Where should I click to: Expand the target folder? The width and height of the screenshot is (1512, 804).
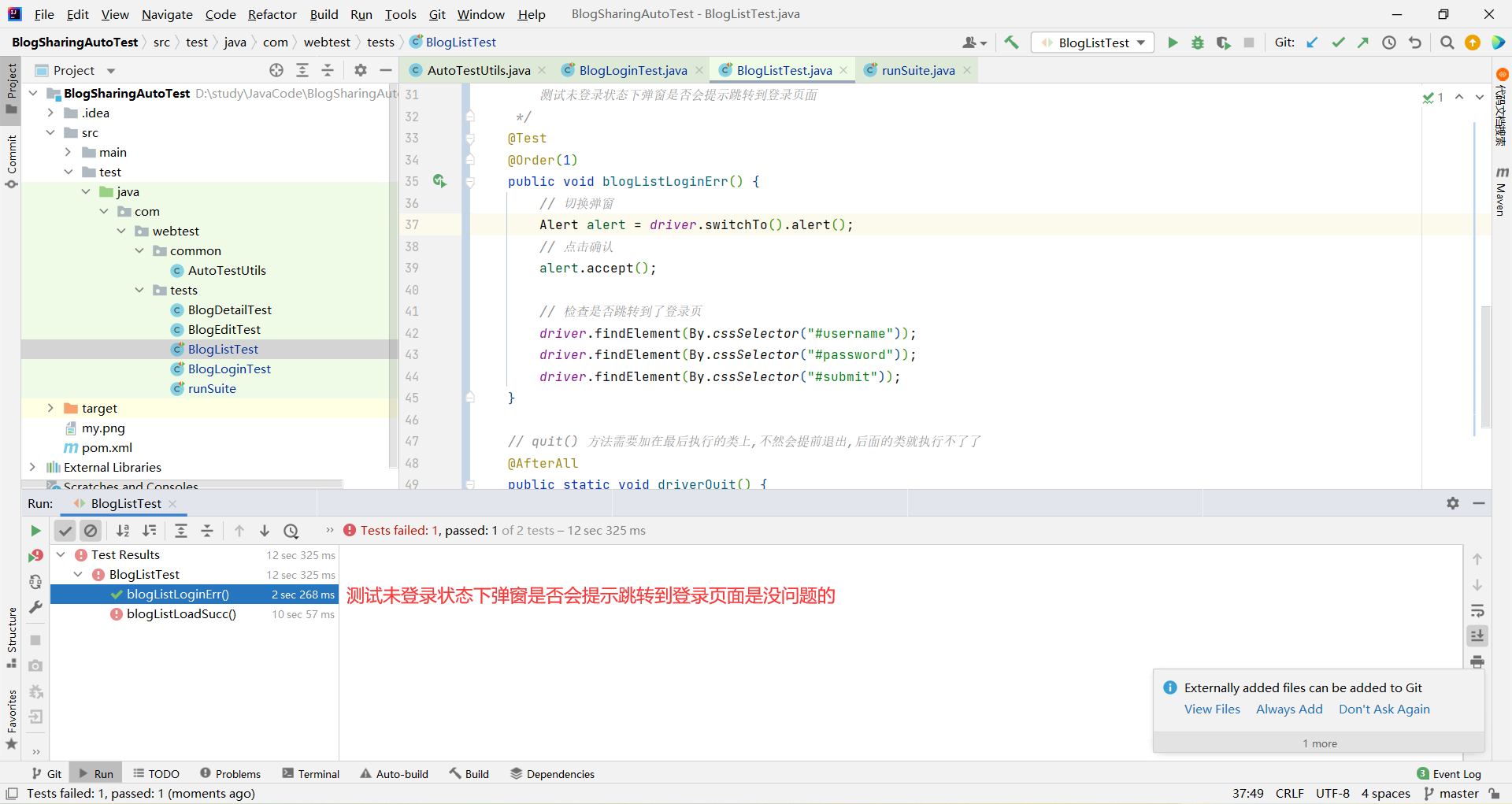pos(50,408)
